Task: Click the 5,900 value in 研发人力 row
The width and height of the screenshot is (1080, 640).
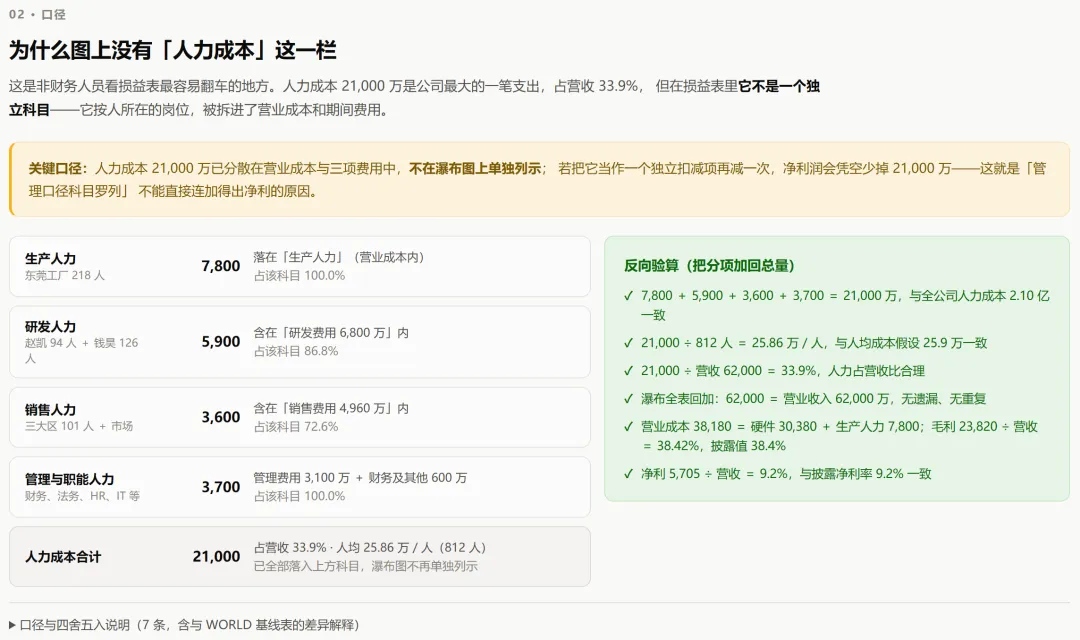Action: tap(220, 342)
